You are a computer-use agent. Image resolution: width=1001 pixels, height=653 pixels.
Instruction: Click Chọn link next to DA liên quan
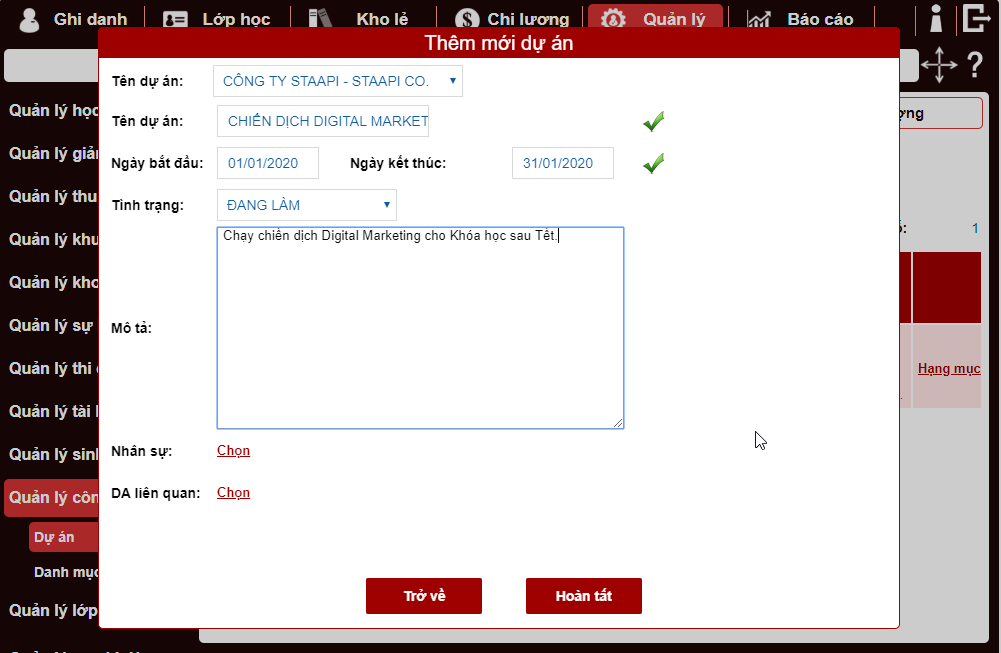click(233, 493)
